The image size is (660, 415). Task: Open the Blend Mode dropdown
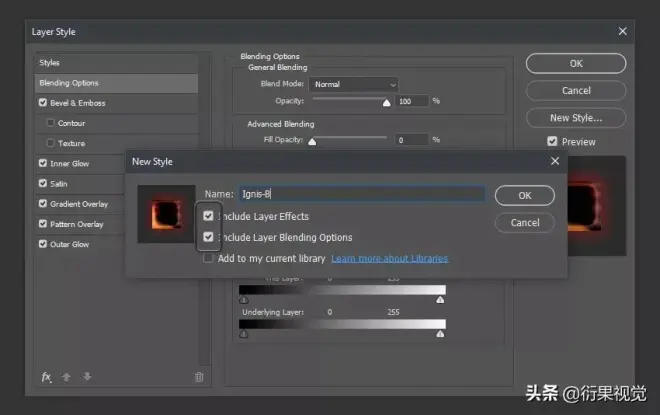click(x=354, y=84)
